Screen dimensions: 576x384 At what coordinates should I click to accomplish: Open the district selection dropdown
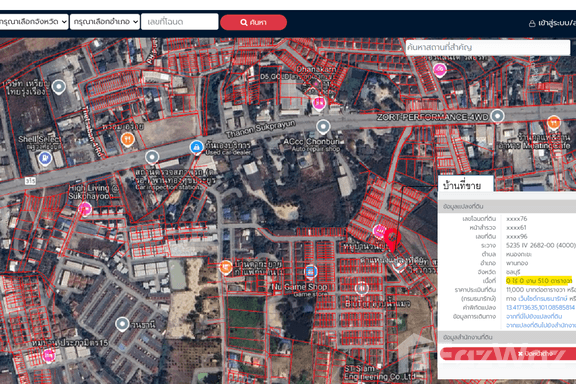click(105, 22)
